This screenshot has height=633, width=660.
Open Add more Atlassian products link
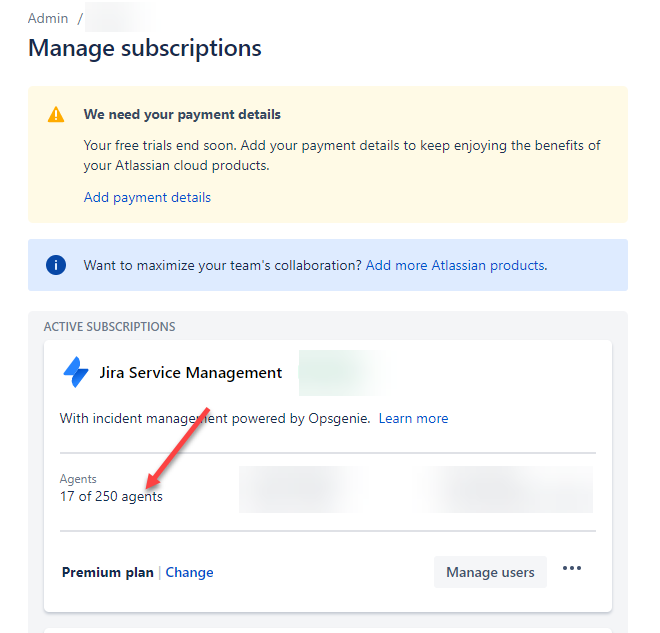[x=456, y=266]
